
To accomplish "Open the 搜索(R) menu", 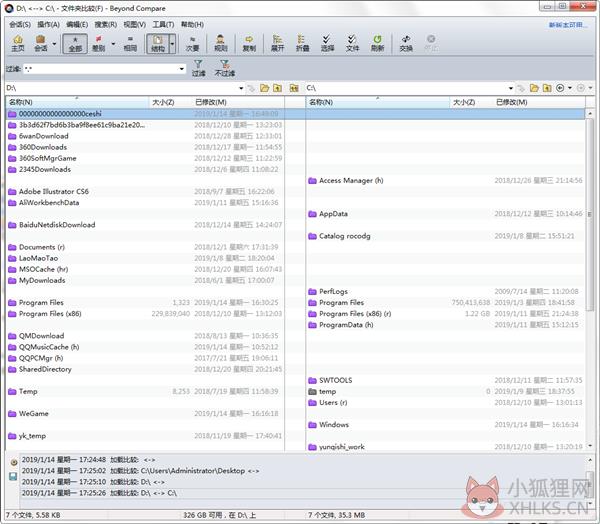I will click(x=106, y=24).
